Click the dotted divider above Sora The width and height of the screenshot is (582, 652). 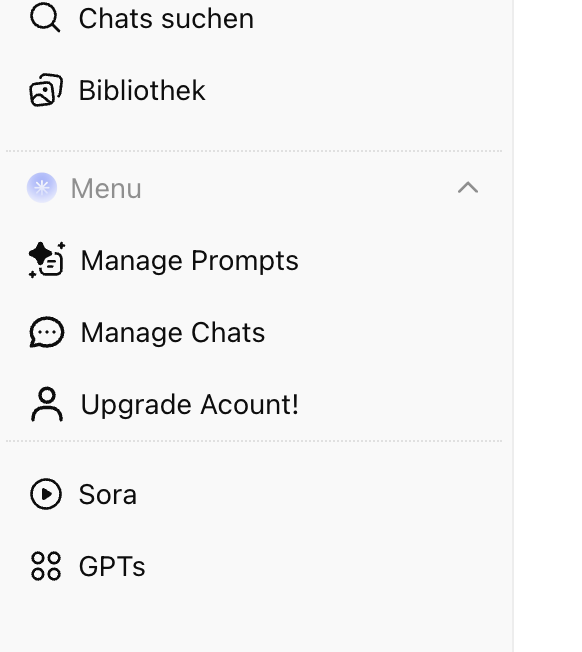[254, 441]
